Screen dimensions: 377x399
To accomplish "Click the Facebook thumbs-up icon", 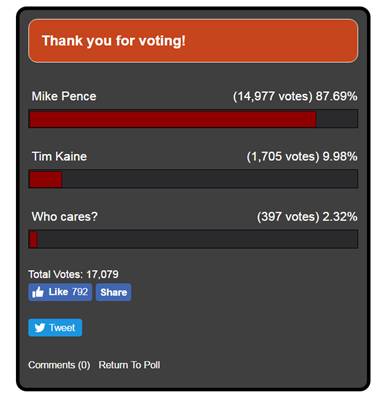I will pyautogui.click(x=38, y=292).
